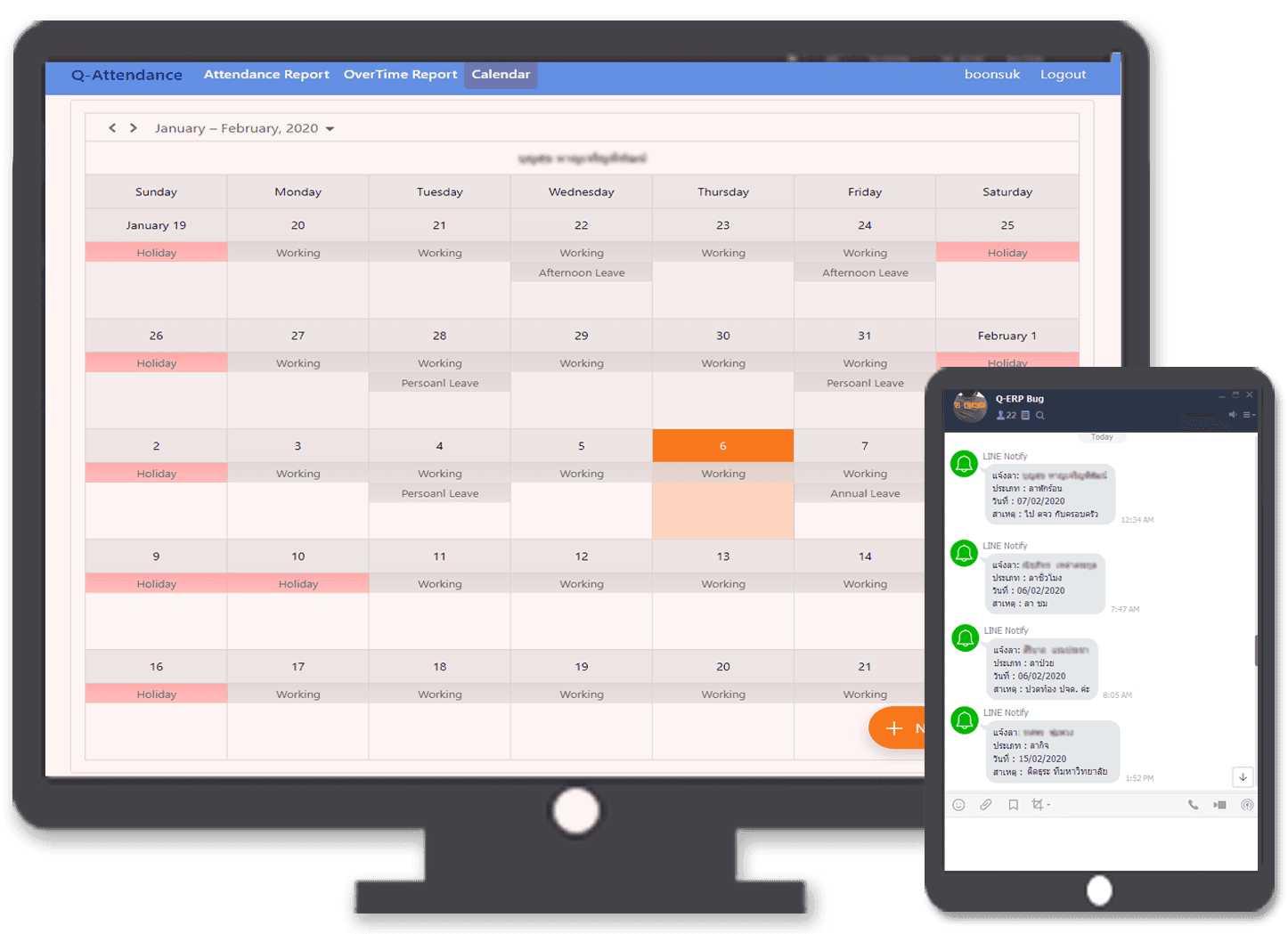Open Q-ERP Bug group avatar in LINE
1288x934 pixels.
tap(971, 407)
